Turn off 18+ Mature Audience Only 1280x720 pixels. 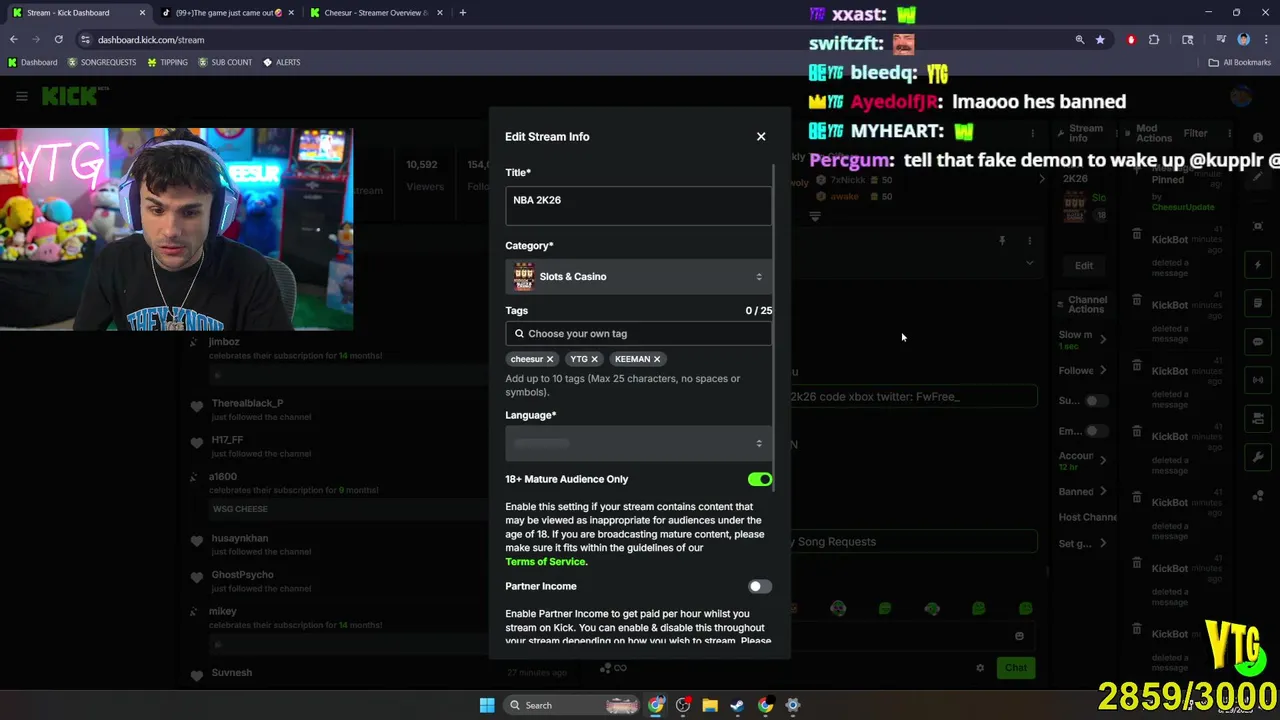(x=760, y=479)
